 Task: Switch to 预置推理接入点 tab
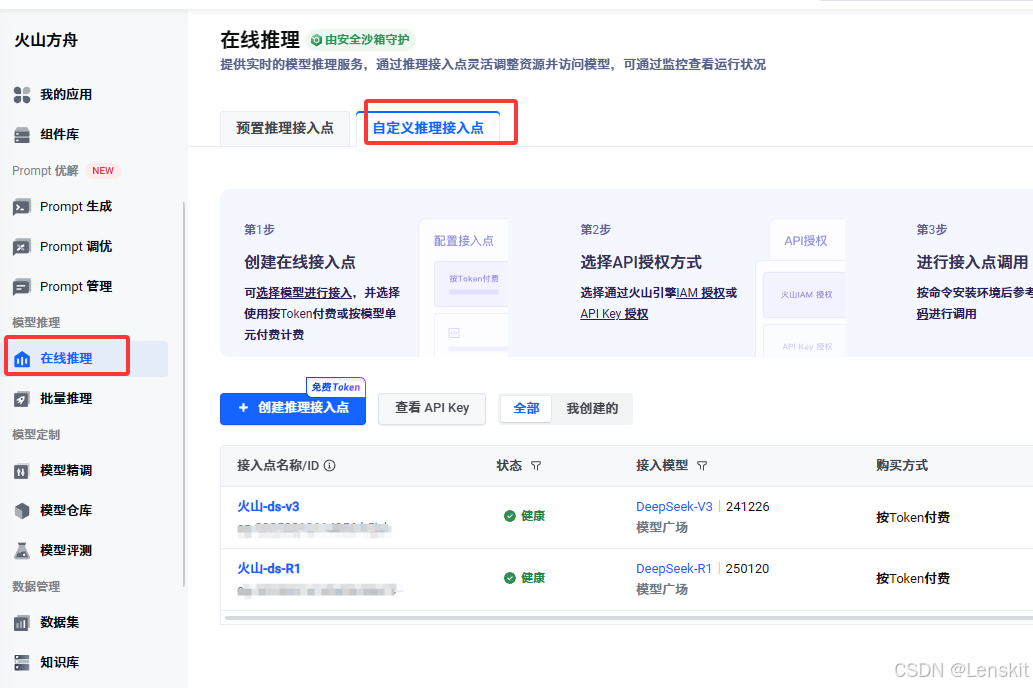click(x=285, y=128)
